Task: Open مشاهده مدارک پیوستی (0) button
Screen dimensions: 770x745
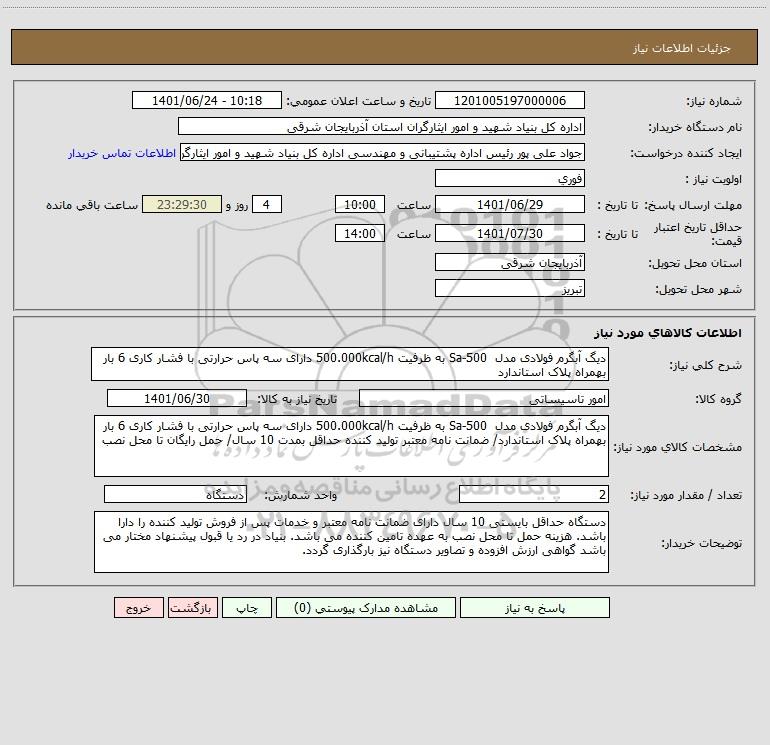Action: tap(366, 608)
